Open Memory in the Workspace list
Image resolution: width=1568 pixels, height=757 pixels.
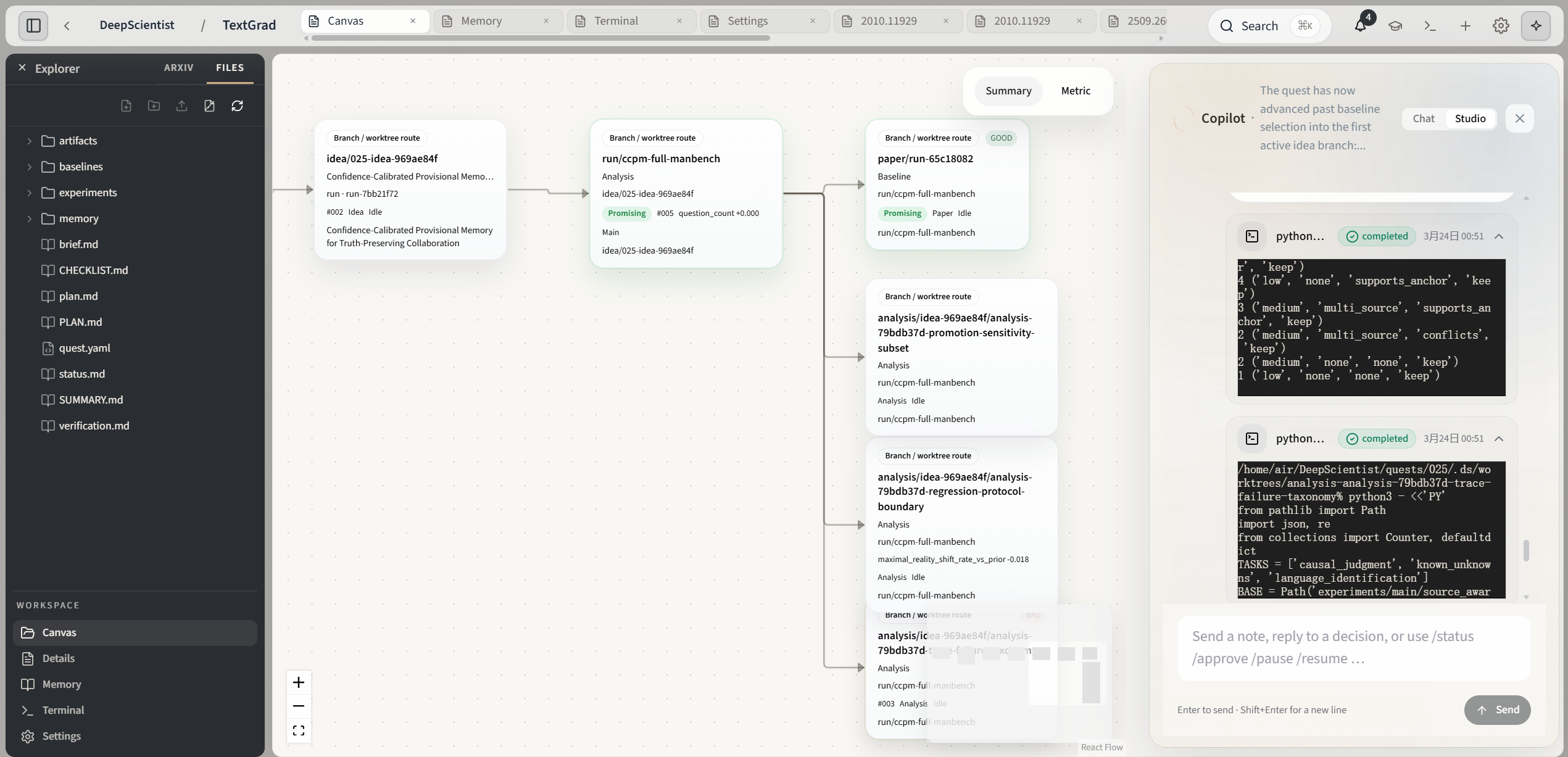pos(61,684)
